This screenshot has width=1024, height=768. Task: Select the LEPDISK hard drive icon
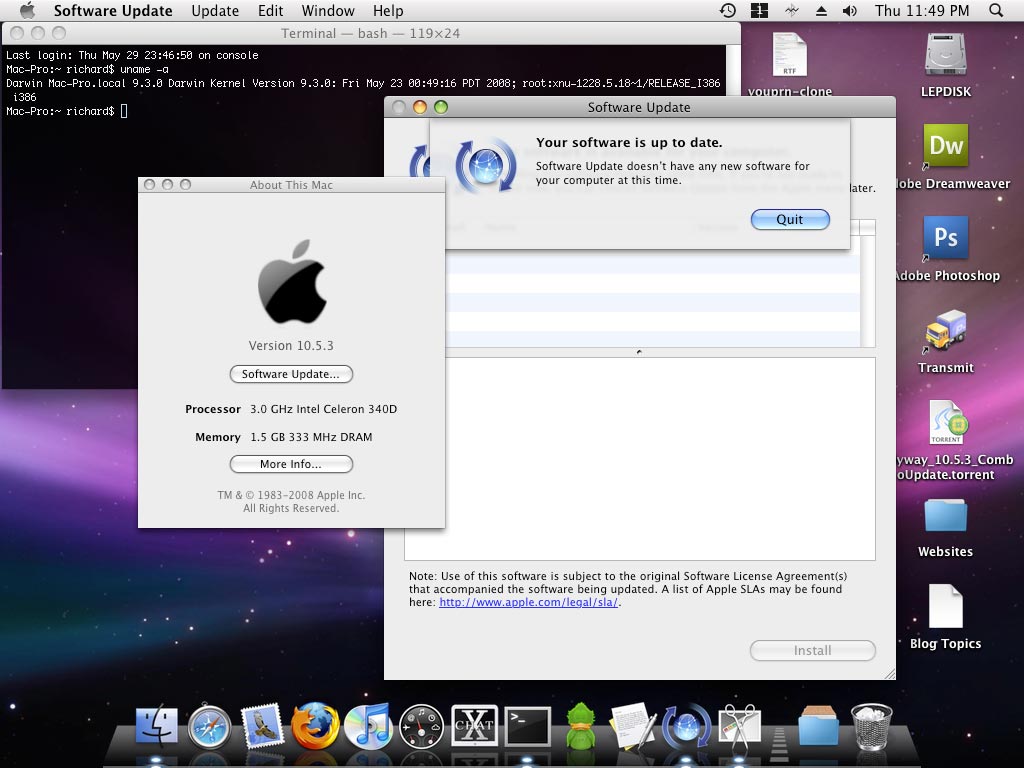pos(946,54)
